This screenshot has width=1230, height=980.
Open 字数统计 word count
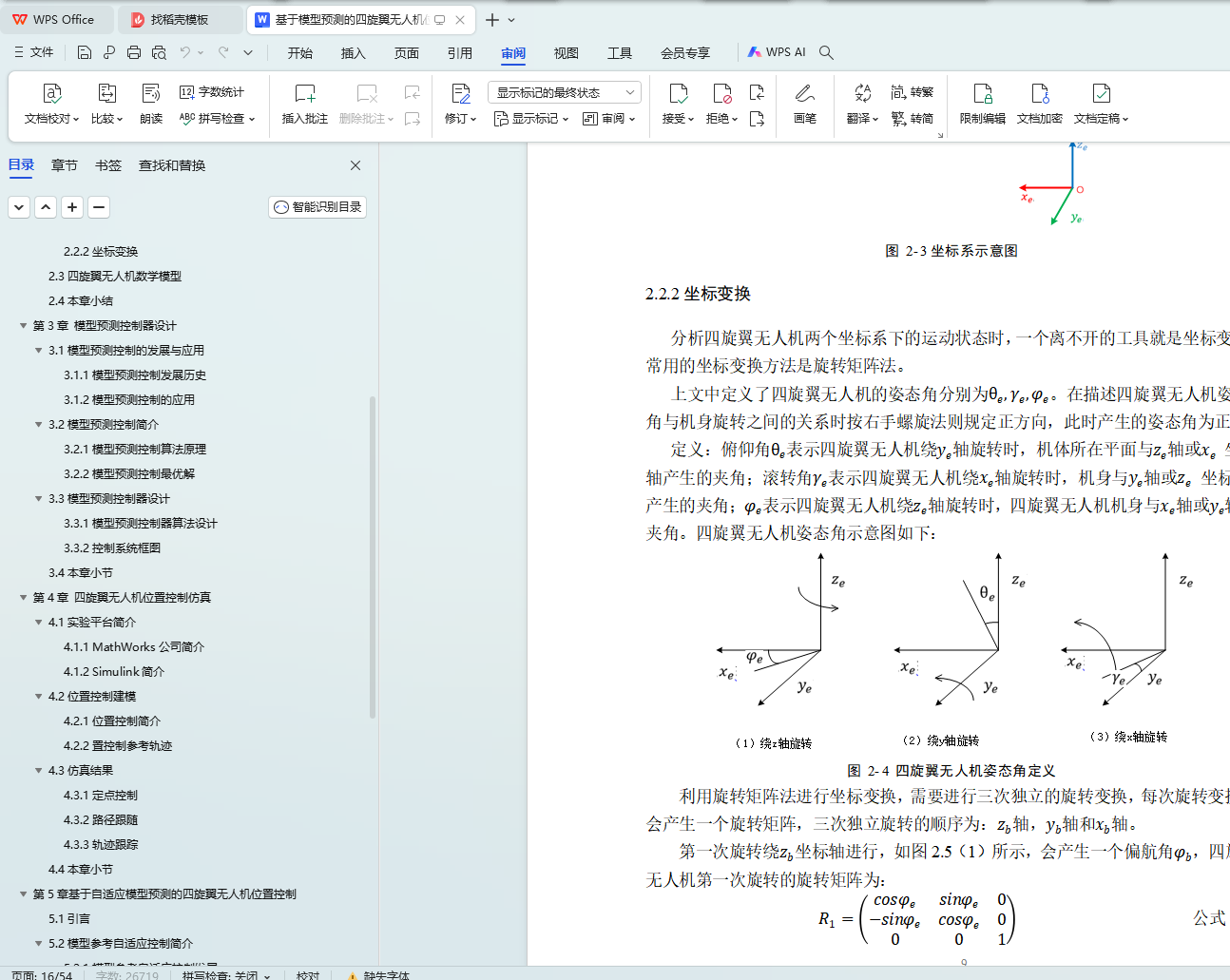pyautogui.click(x=212, y=92)
